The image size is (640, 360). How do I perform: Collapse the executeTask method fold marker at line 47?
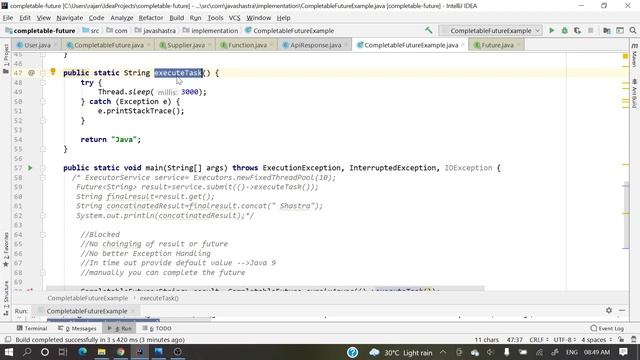[x=43, y=73]
